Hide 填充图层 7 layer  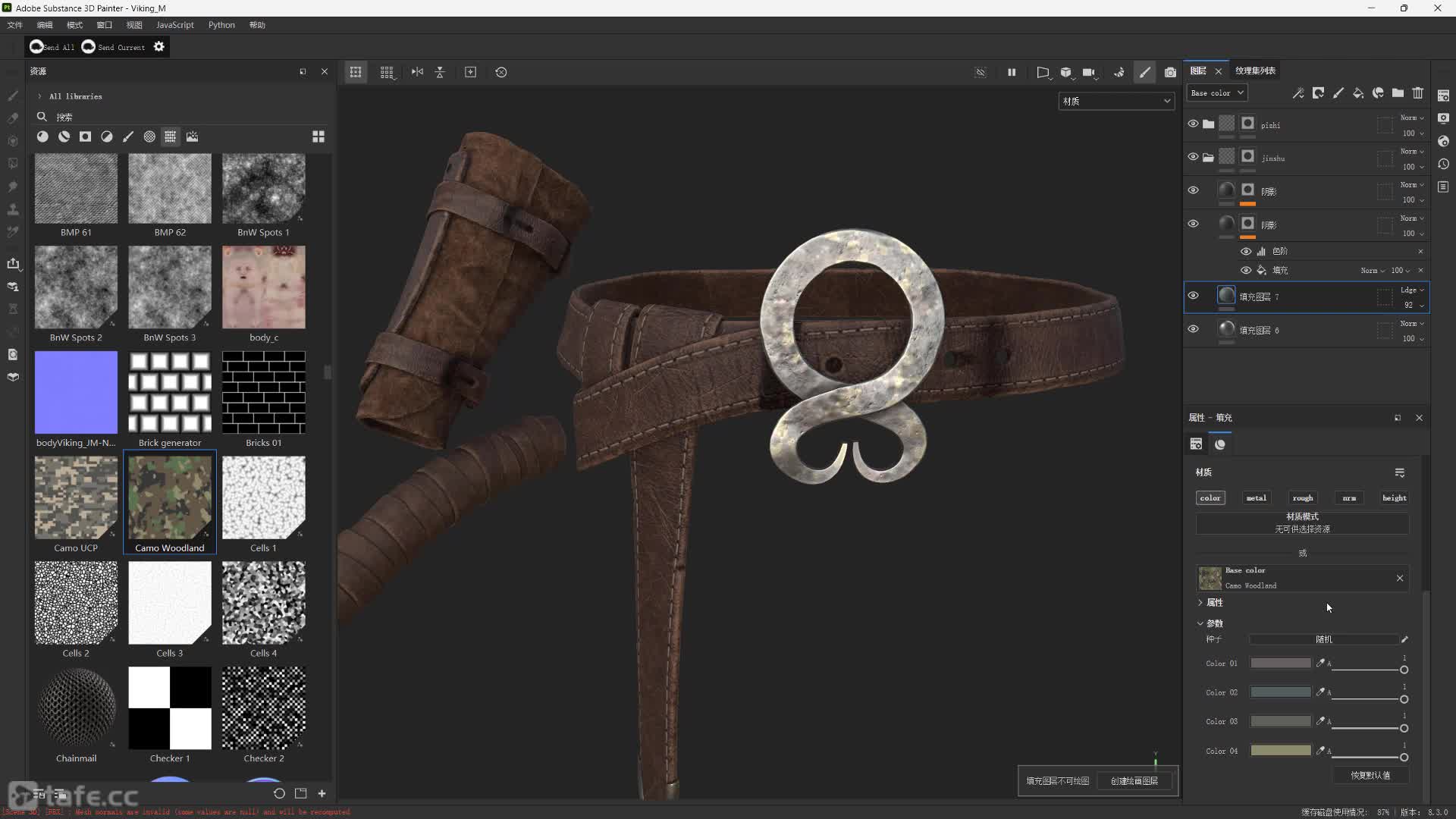click(x=1193, y=296)
